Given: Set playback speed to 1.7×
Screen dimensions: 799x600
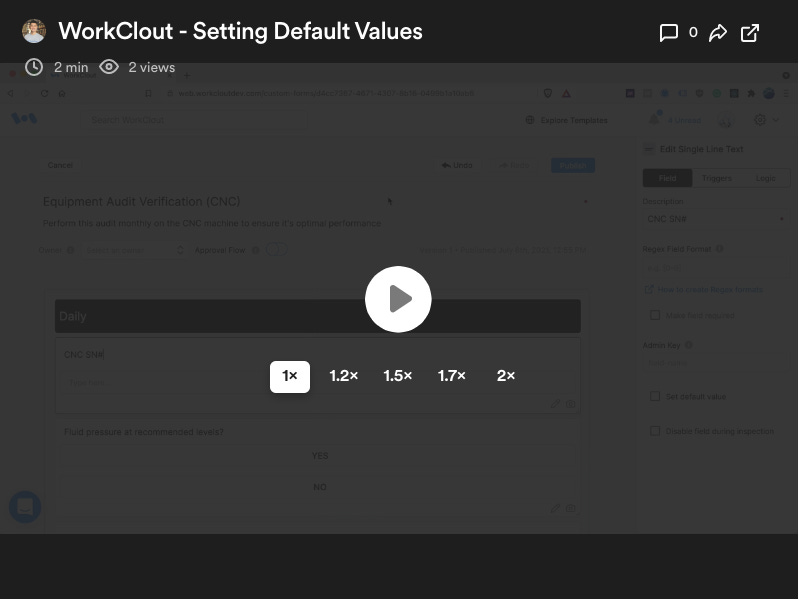Looking at the screenshot, I should 451,376.
